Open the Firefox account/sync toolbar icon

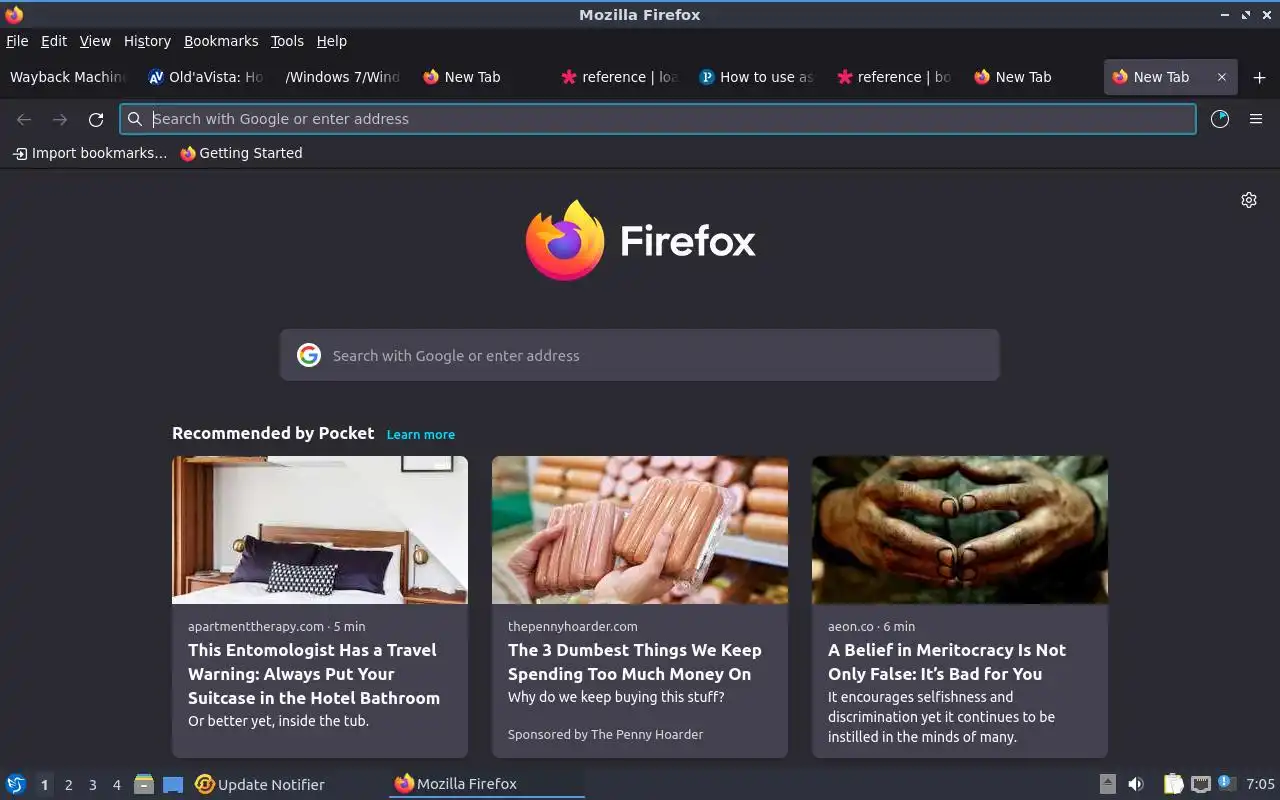click(1220, 119)
